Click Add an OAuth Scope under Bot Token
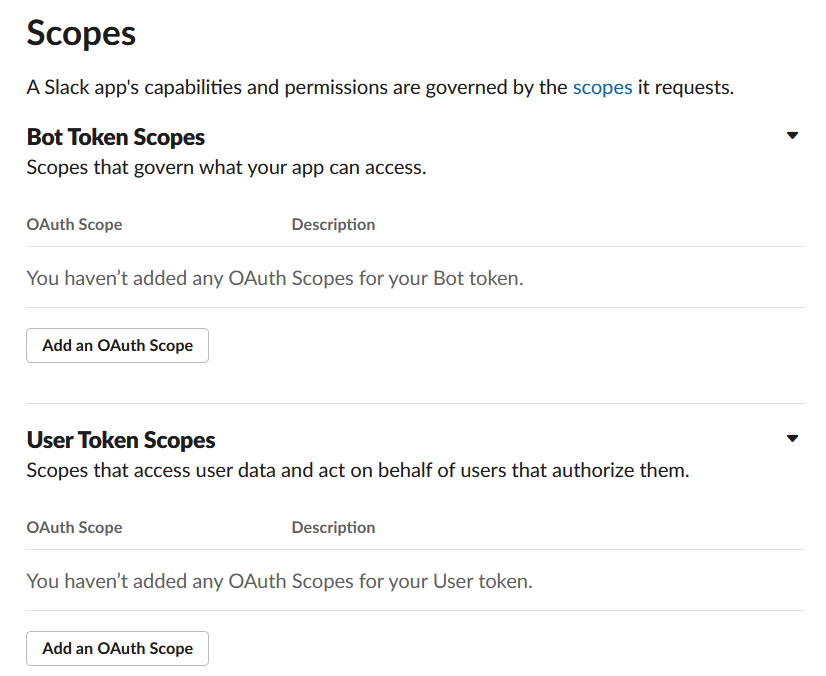The height and width of the screenshot is (676, 826). pos(117,345)
